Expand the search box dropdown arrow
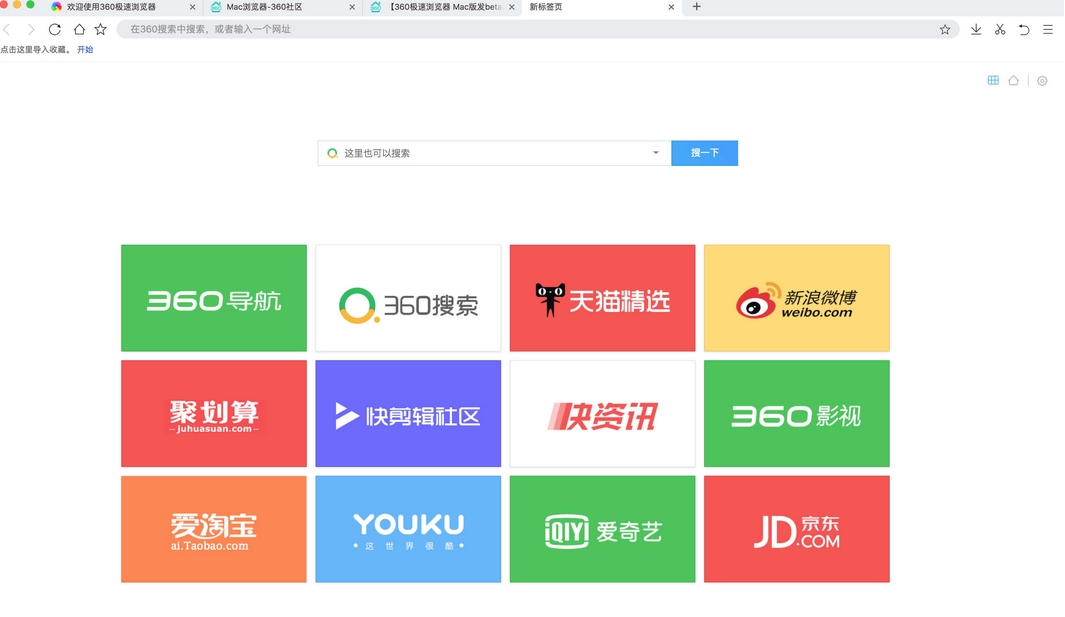 pos(655,153)
